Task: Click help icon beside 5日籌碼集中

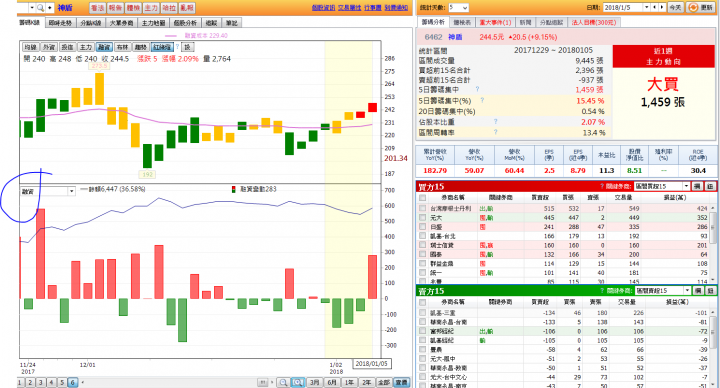Action: point(477,89)
